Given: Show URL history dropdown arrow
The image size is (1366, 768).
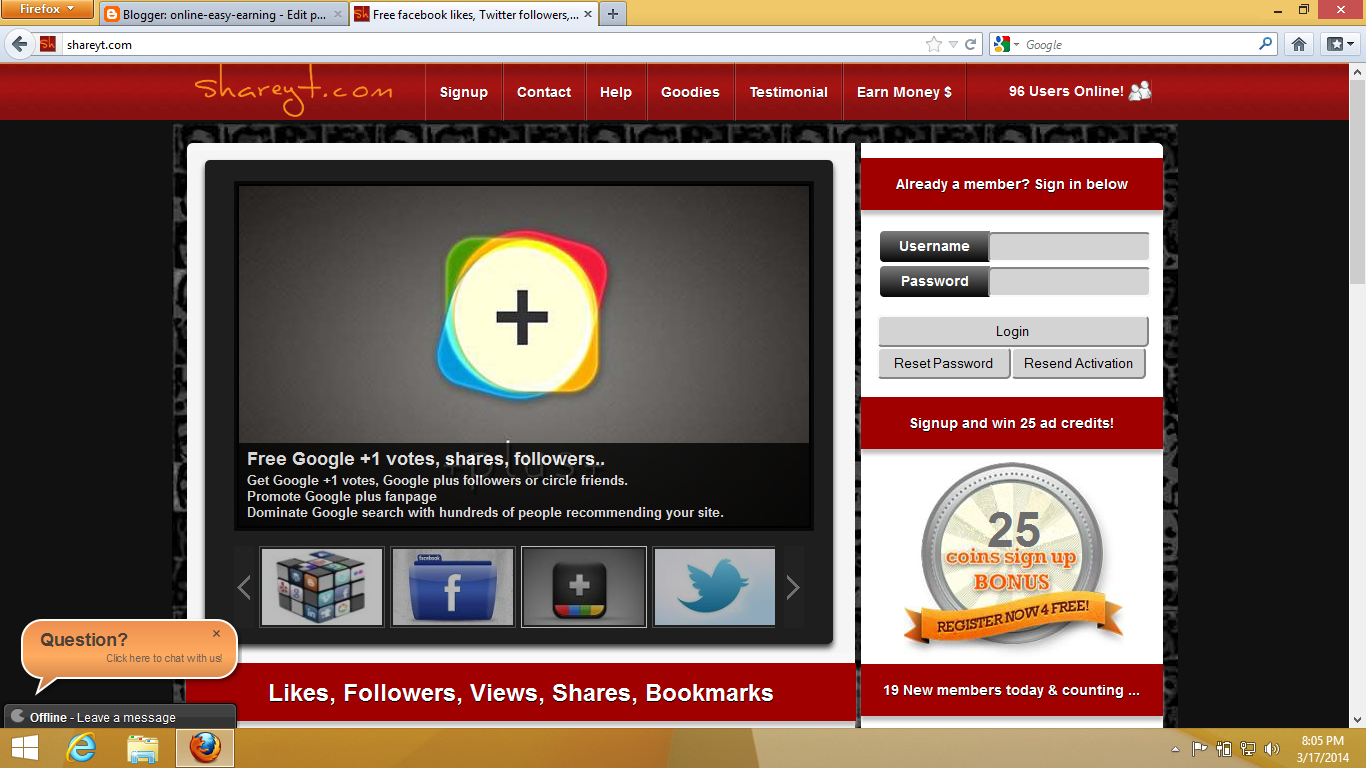Looking at the screenshot, I should 953,44.
